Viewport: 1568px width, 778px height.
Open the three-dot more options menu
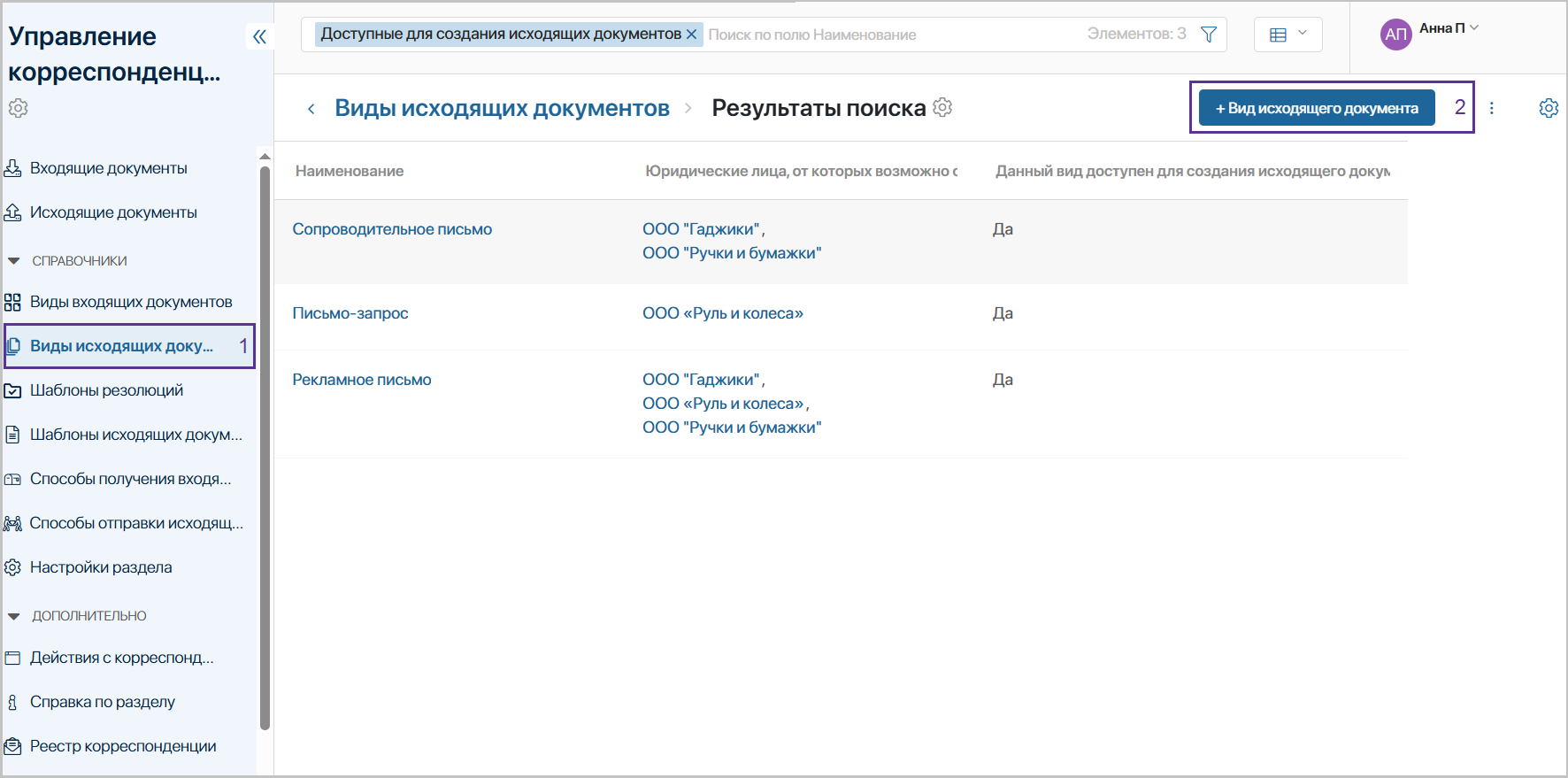click(1491, 108)
